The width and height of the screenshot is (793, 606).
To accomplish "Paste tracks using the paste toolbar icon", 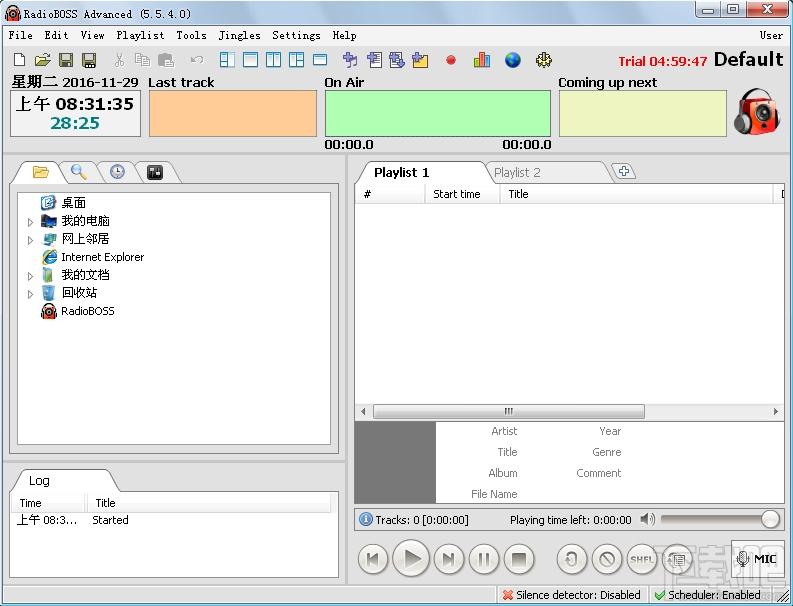I will tap(166, 60).
